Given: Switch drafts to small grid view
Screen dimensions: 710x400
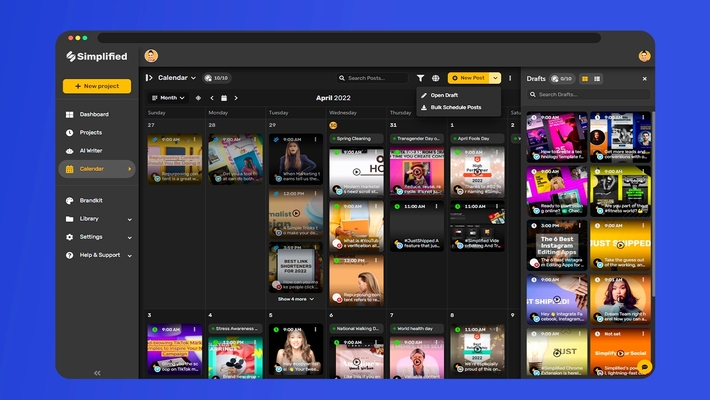Looking at the screenshot, I should [x=597, y=79].
